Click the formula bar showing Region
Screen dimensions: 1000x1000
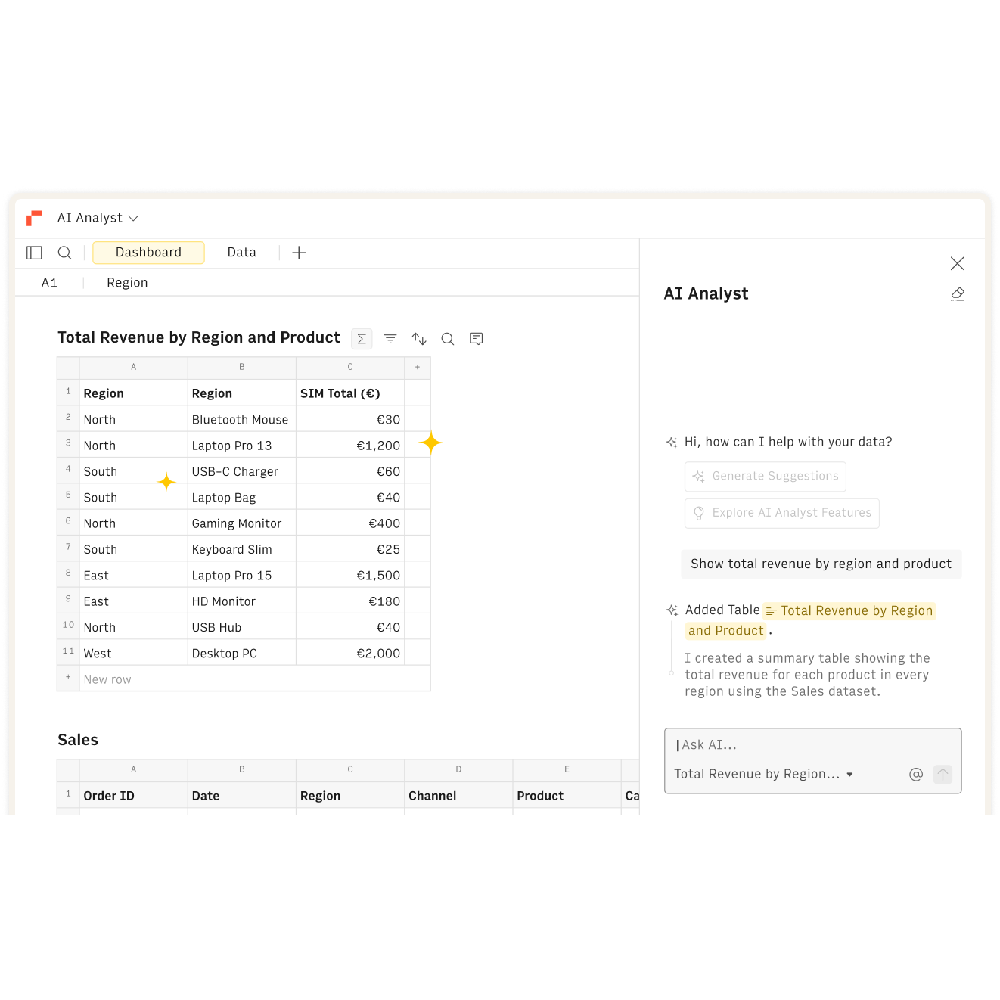[127, 283]
